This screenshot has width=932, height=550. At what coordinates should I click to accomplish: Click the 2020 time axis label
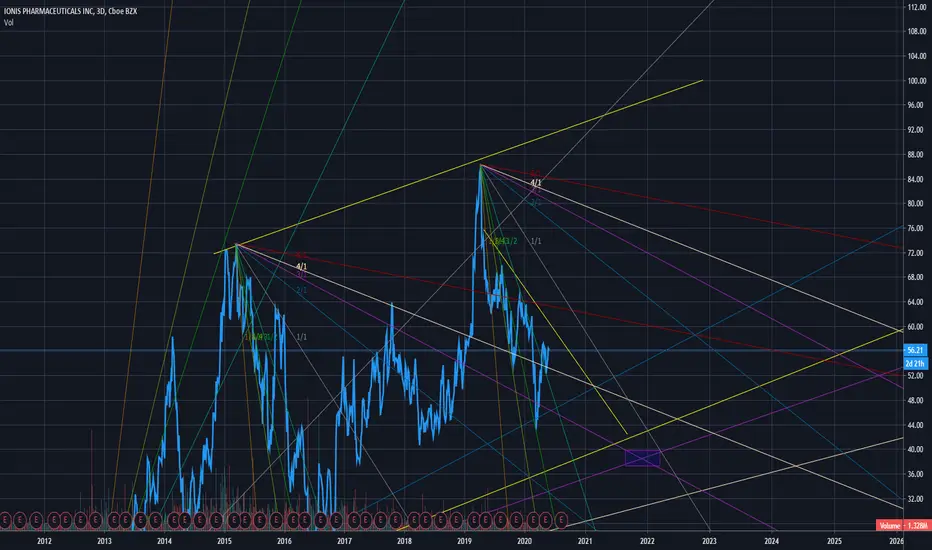[524, 541]
